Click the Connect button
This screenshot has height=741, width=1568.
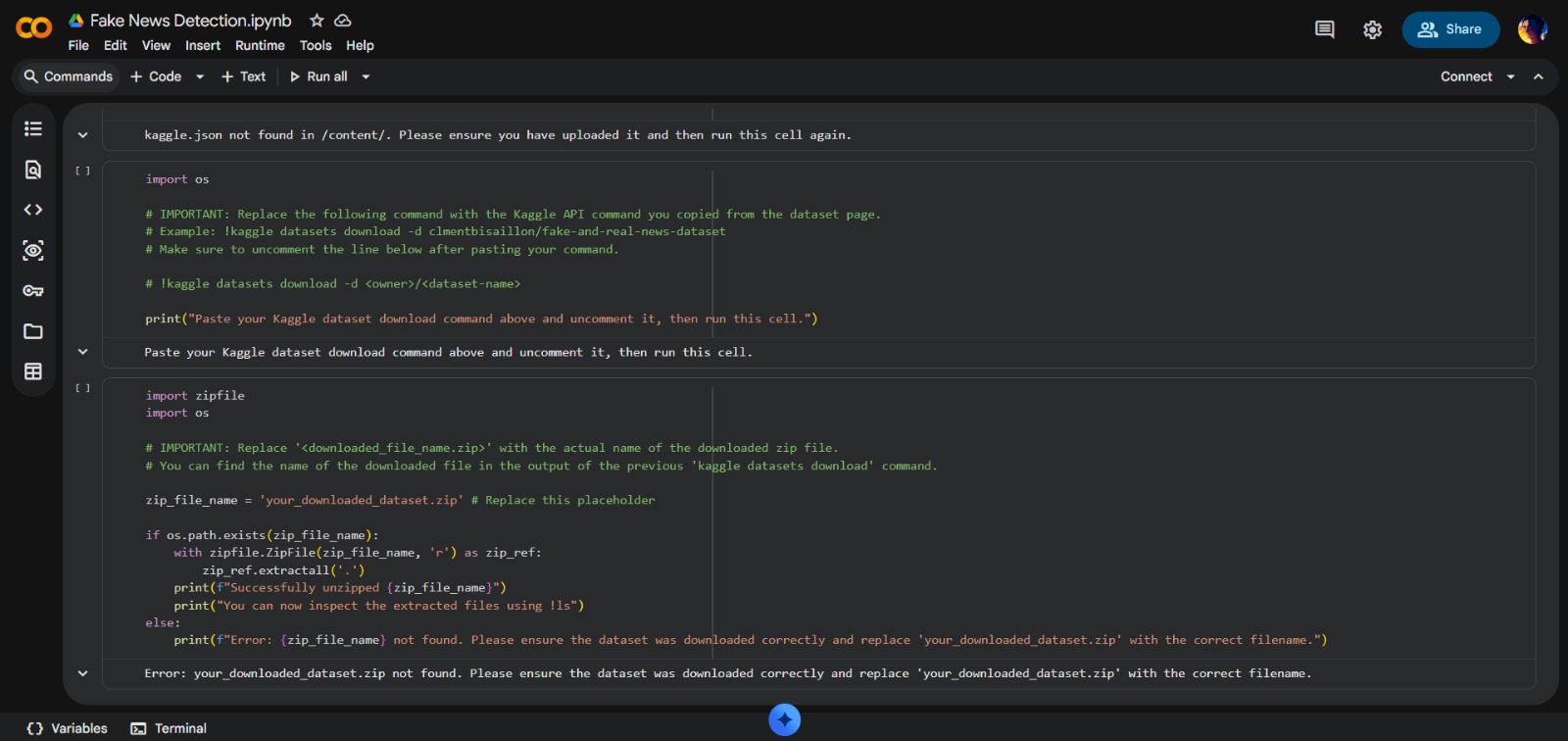pyautogui.click(x=1465, y=76)
